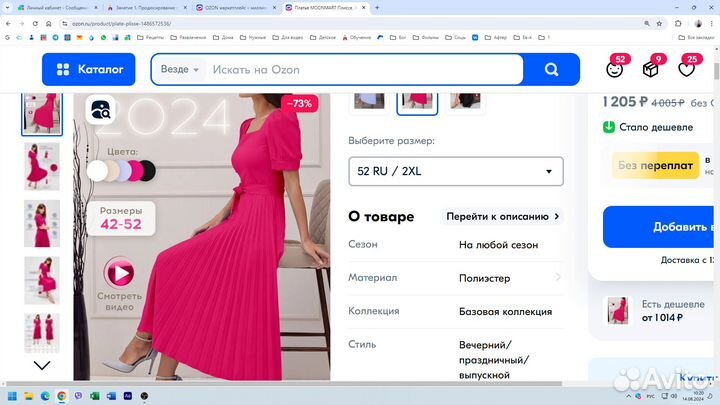Open the 'Рецепты' bookmarks folder

coord(151,38)
